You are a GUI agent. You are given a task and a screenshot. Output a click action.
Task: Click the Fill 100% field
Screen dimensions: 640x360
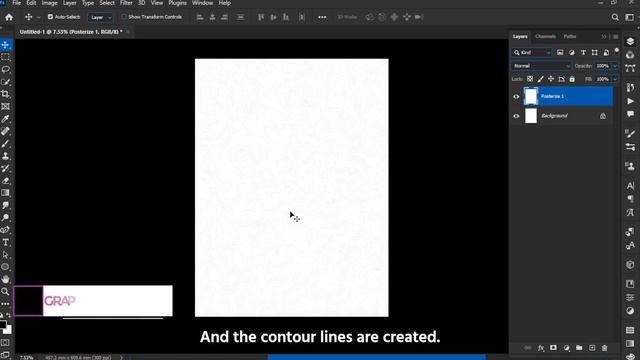[x=603, y=79]
